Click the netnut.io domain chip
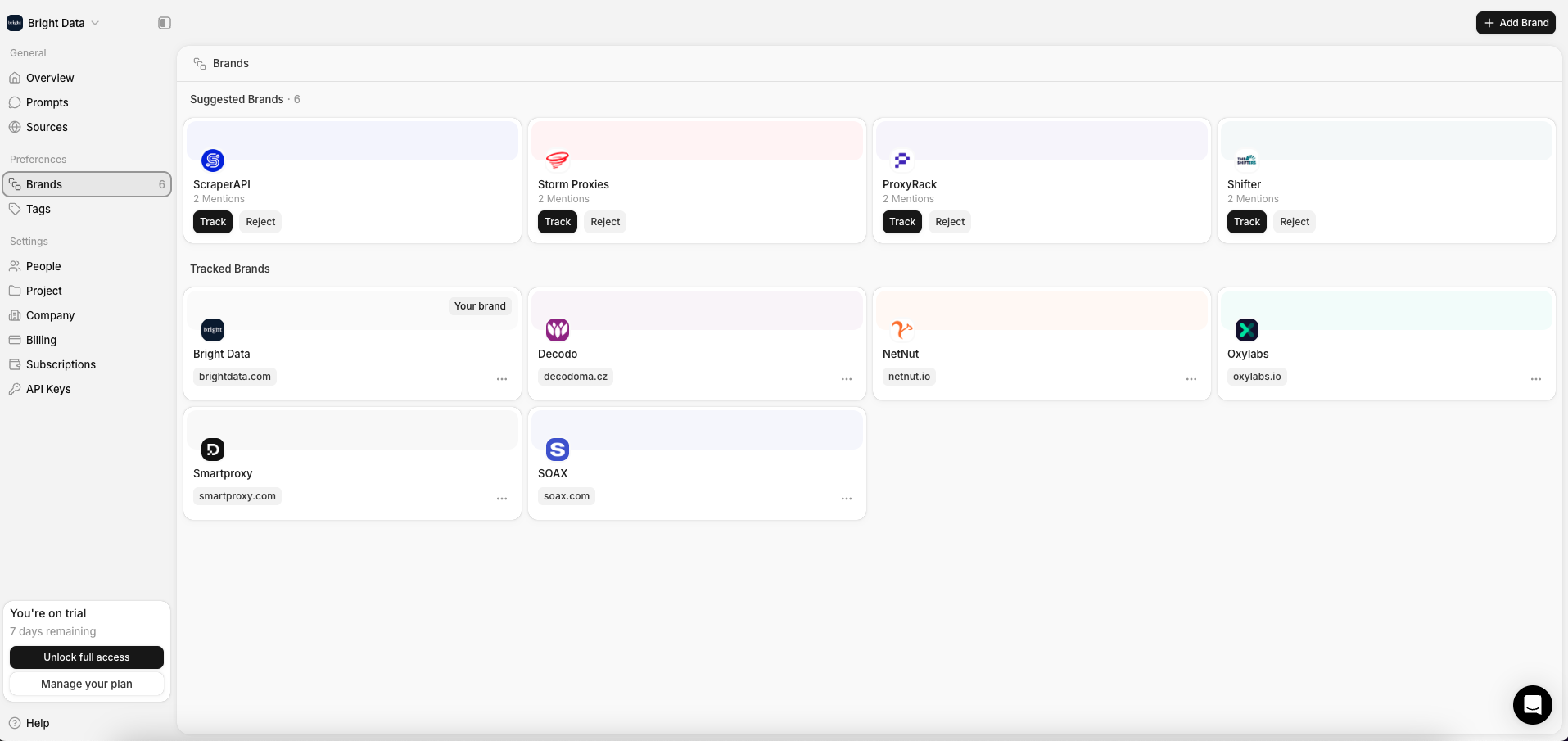This screenshot has height=741, width=1568. tap(909, 377)
